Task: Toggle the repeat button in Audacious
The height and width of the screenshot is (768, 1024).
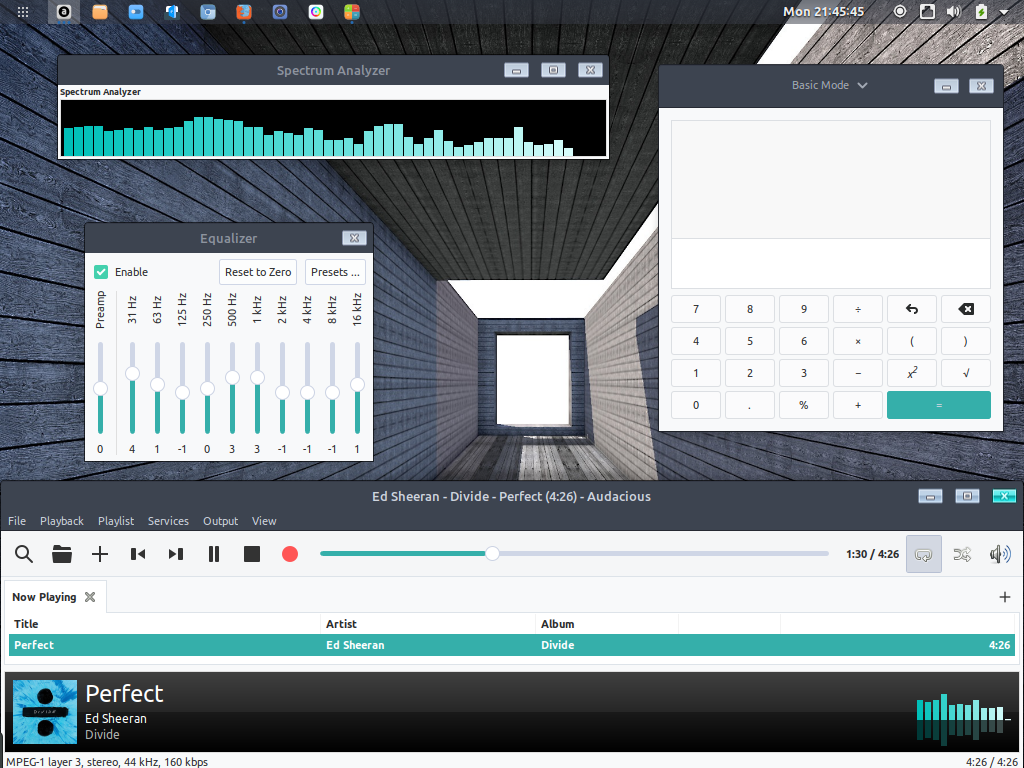Action: tap(923, 554)
